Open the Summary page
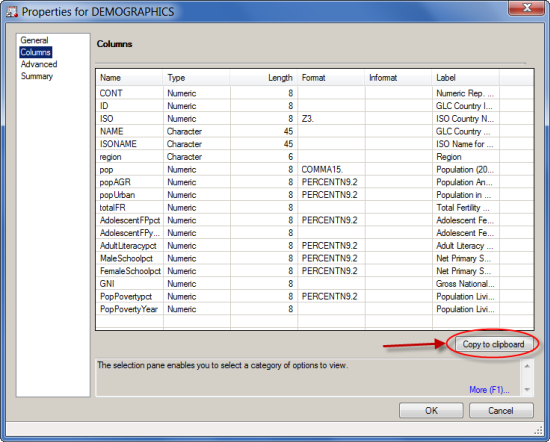Viewport: 550px width, 442px height. click(37, 76)
